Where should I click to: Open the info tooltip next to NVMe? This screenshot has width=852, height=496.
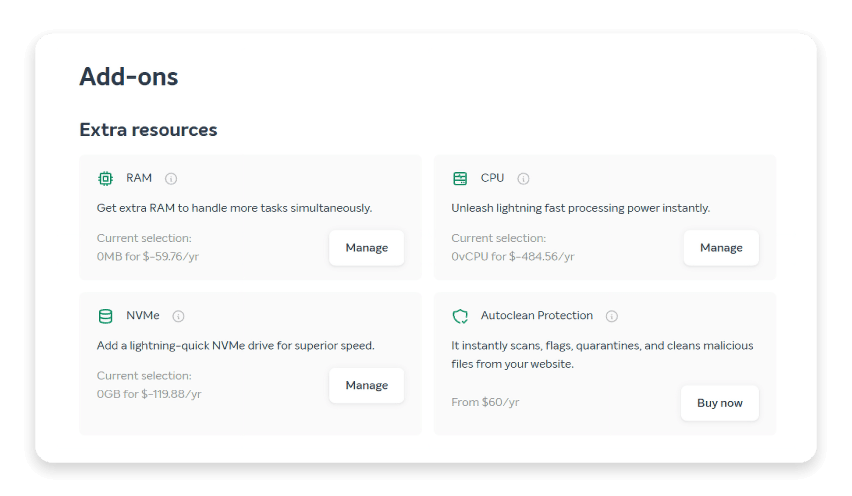click(x=178, y=316)
